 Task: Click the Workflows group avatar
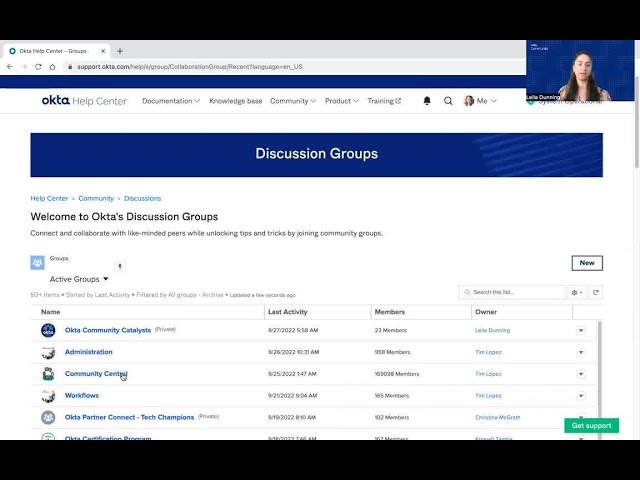(x=48, y=396)
